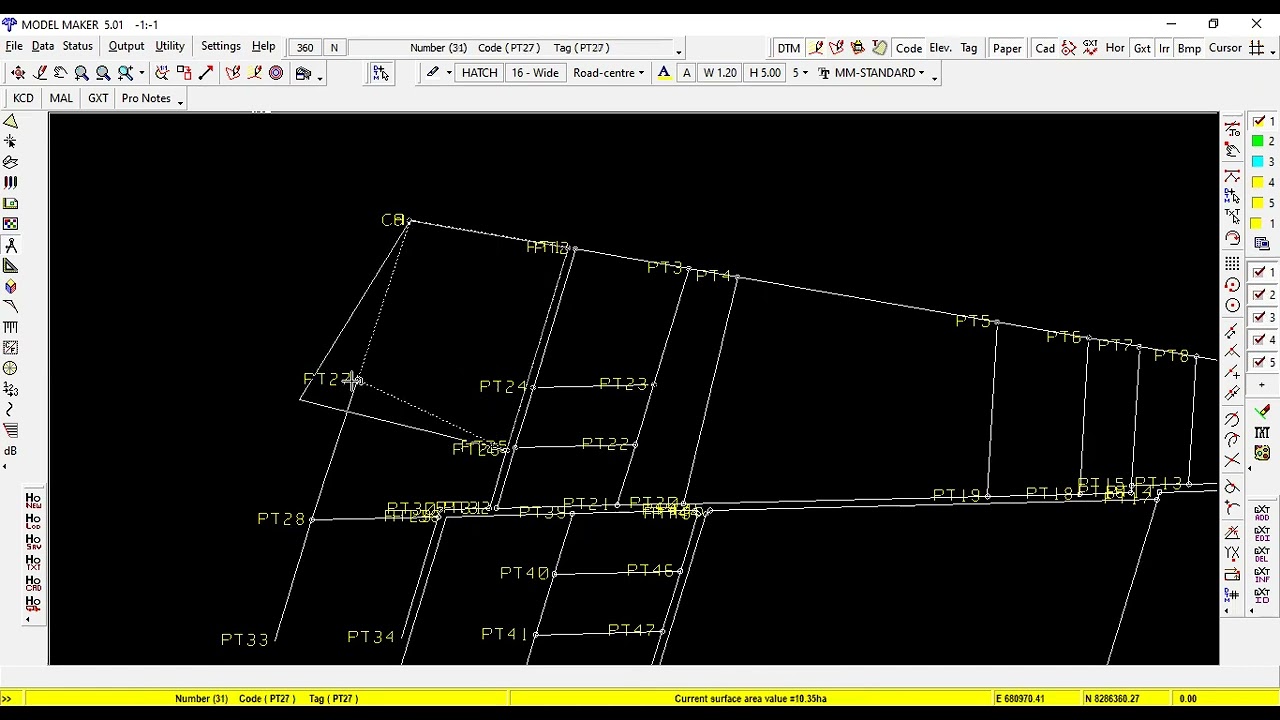
Task: Click the Ho NEW icon in left toolbar
Action: 33,501
